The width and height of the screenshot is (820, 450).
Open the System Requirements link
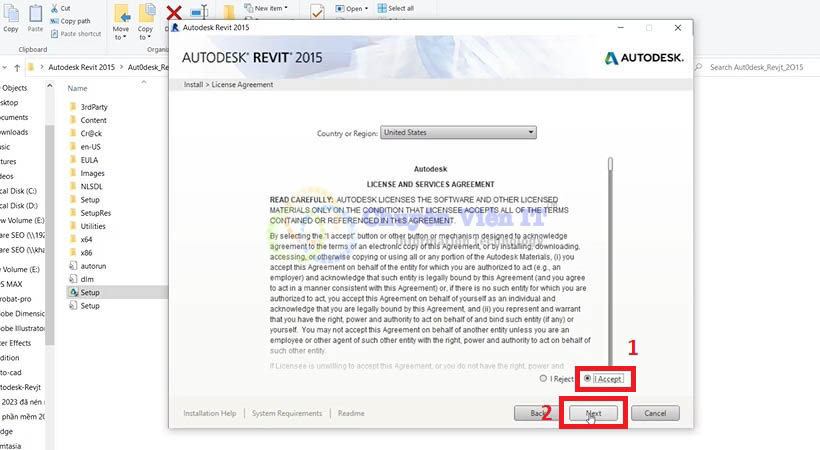pos(287,413)
